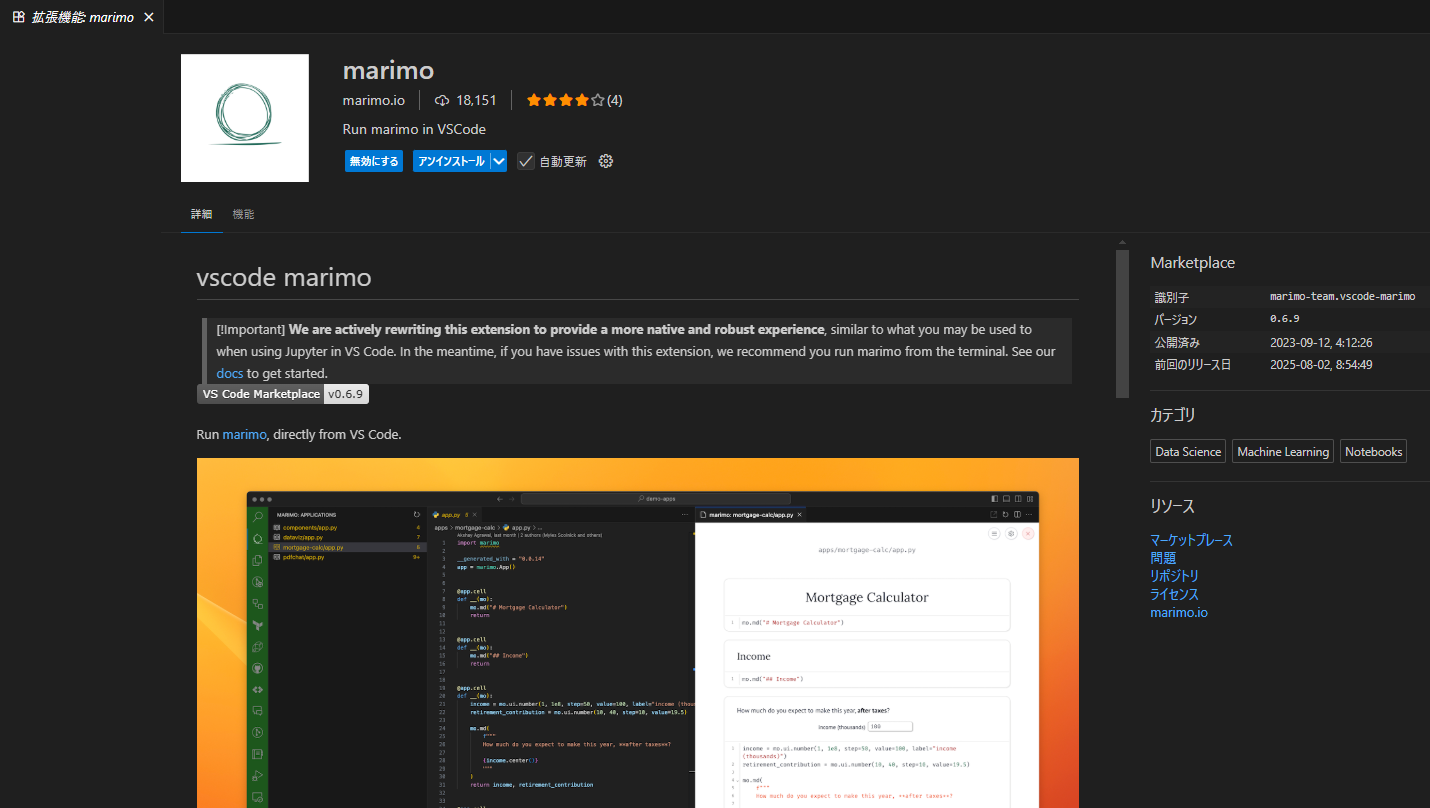Click the VS Code Marketplace v0.6.9 badge

[283, 394]
